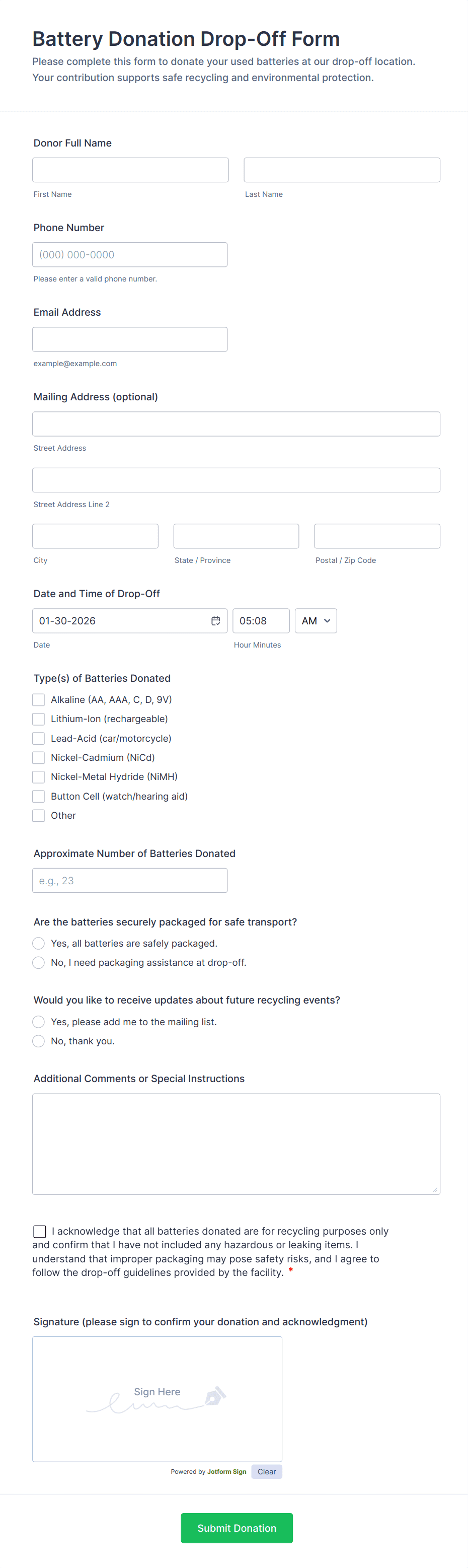Select "Yes, please add me to mailing list"
This screenshot has height=1568, width=468.
click(x=39, y=1022)
